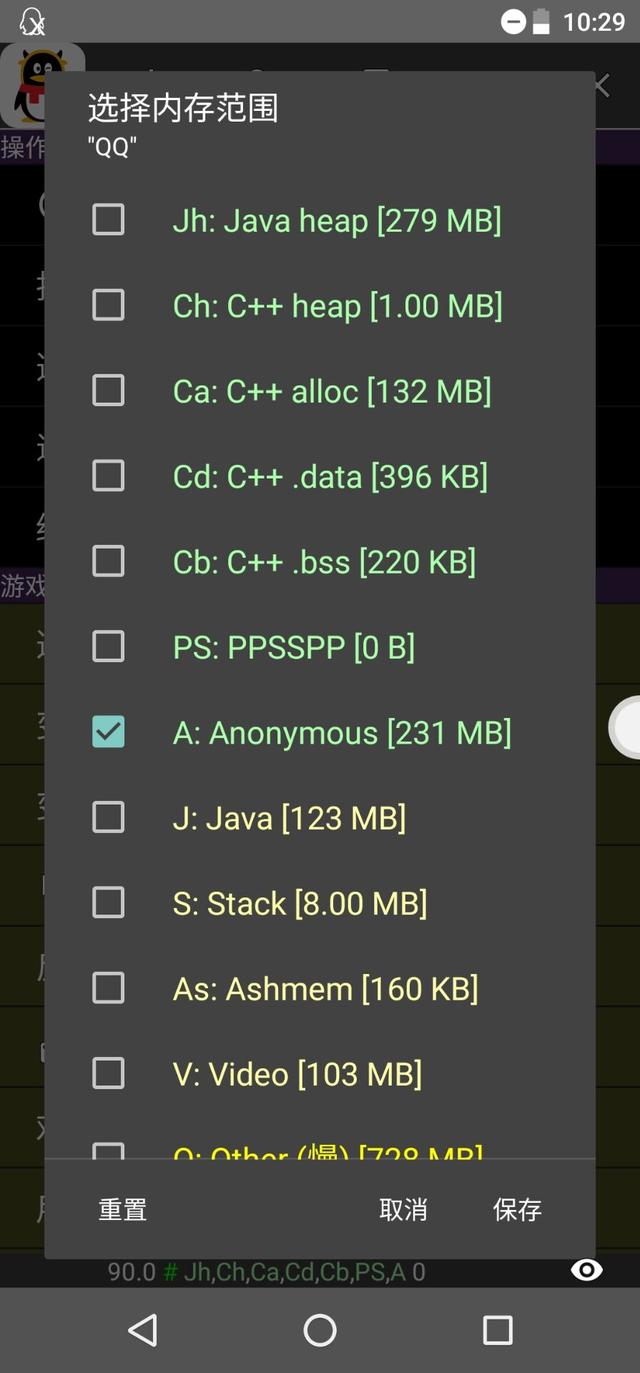Screen dimensions: 640x1373
Task: Uncheck the A: Anonymous memory range
Action: point(108,732)
